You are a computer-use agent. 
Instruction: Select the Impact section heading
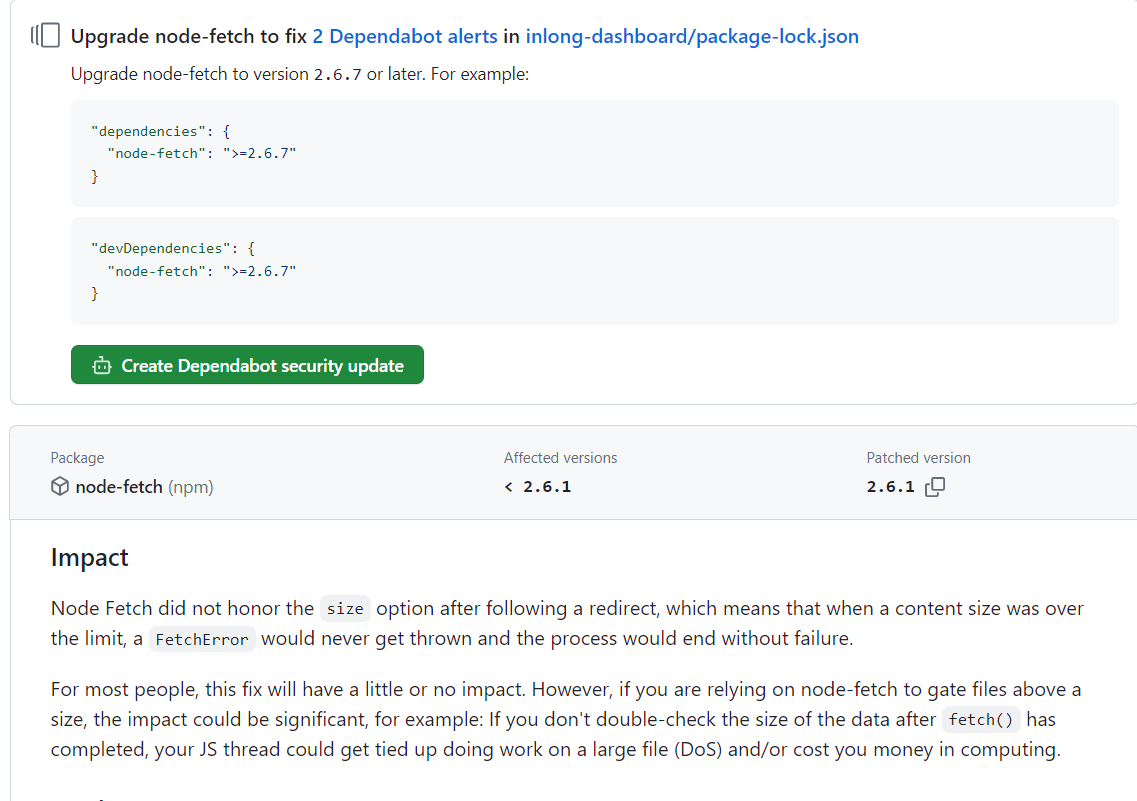click(x=89, y=557)
